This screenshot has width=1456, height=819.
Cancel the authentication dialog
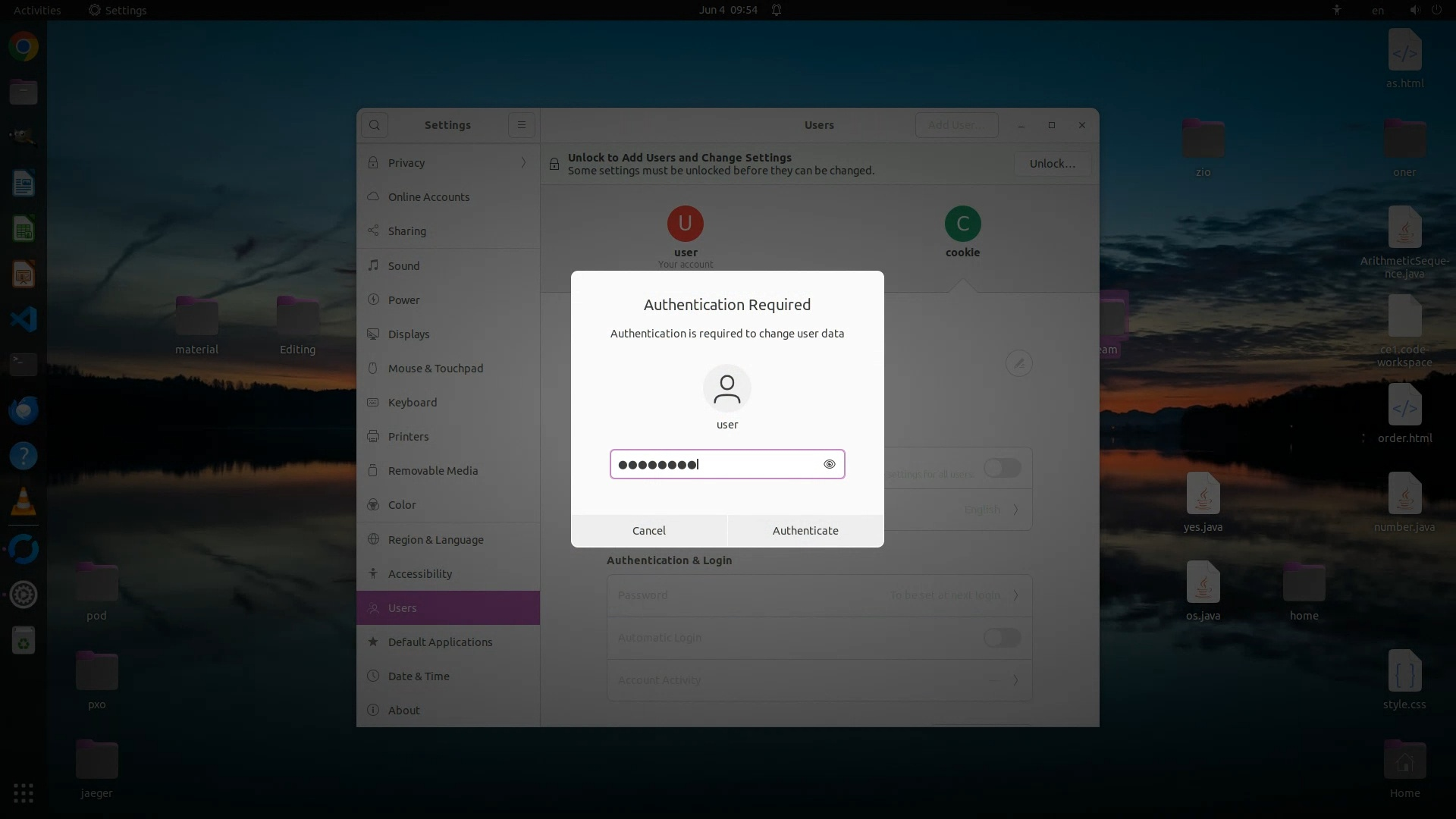649,531
